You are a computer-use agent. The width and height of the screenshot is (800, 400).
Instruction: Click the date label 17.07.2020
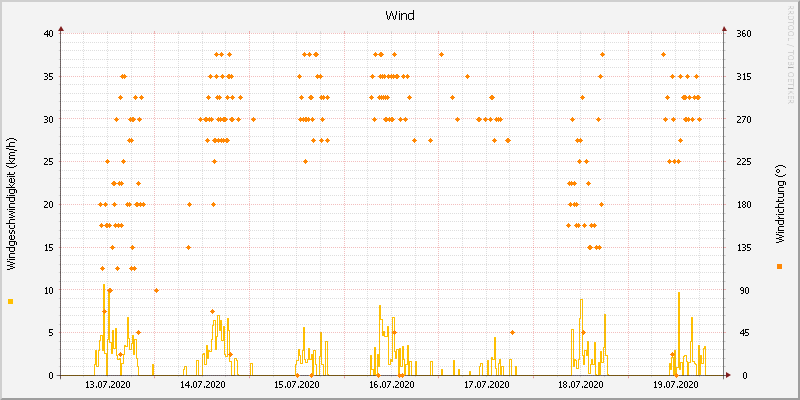coord(487,385)
